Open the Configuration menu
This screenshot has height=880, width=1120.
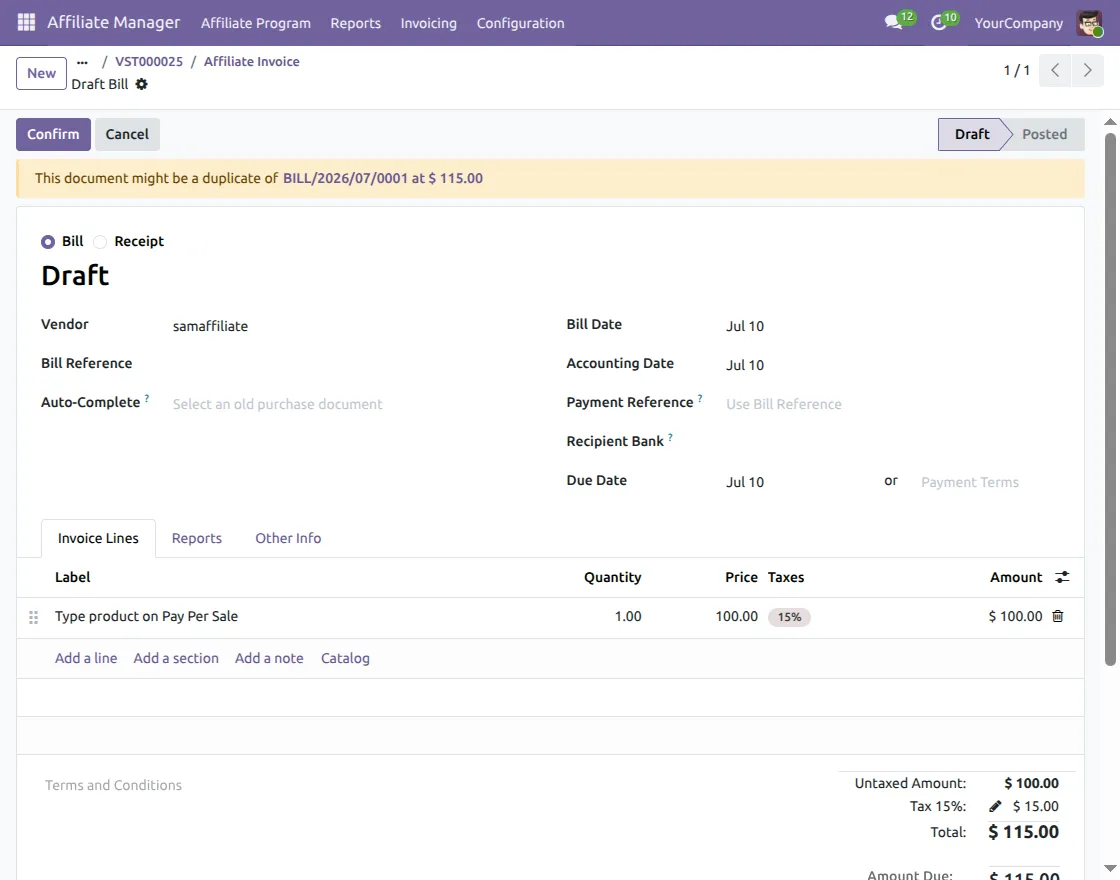[520, 23]
